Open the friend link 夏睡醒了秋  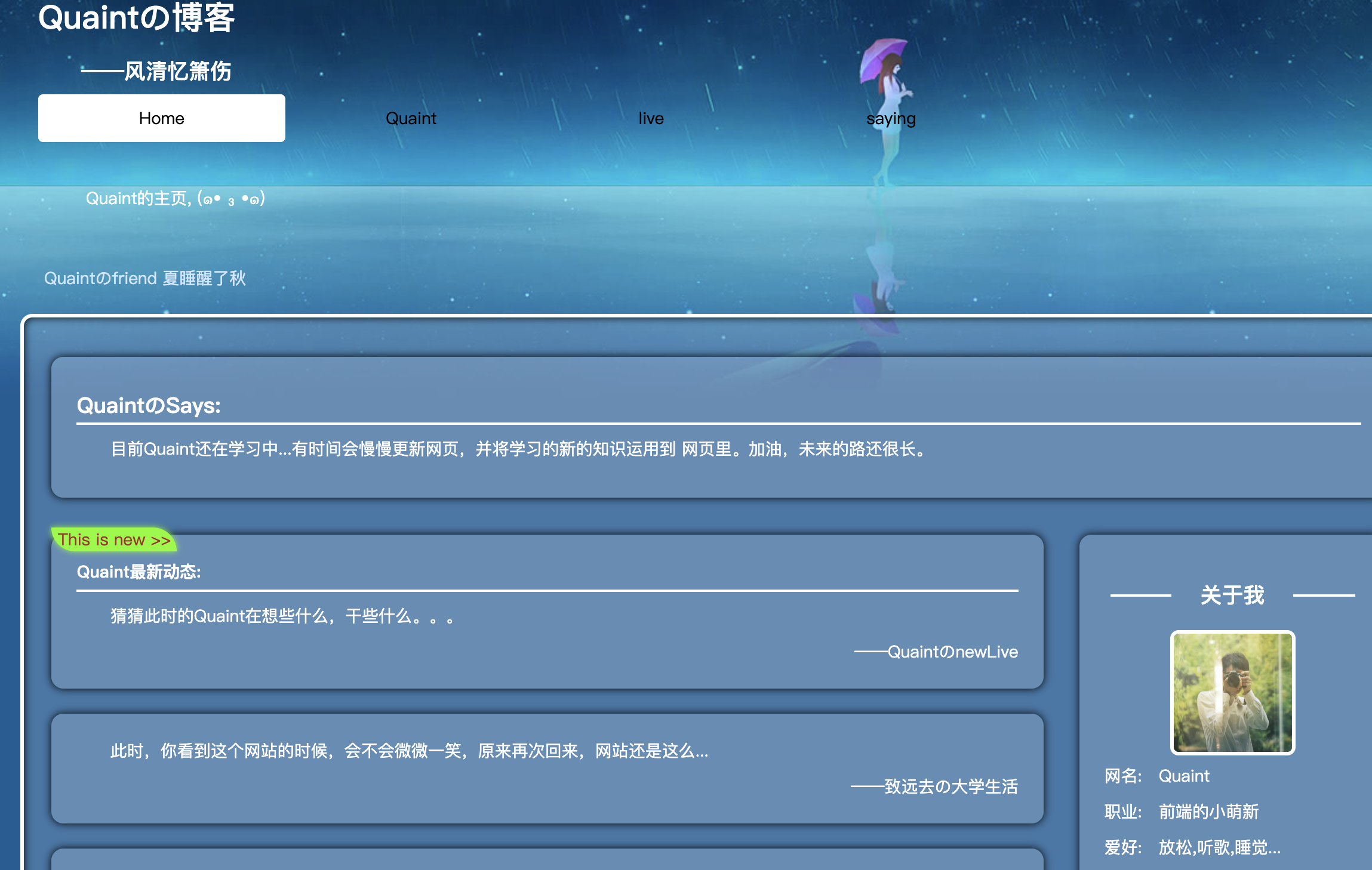point(204,278)
